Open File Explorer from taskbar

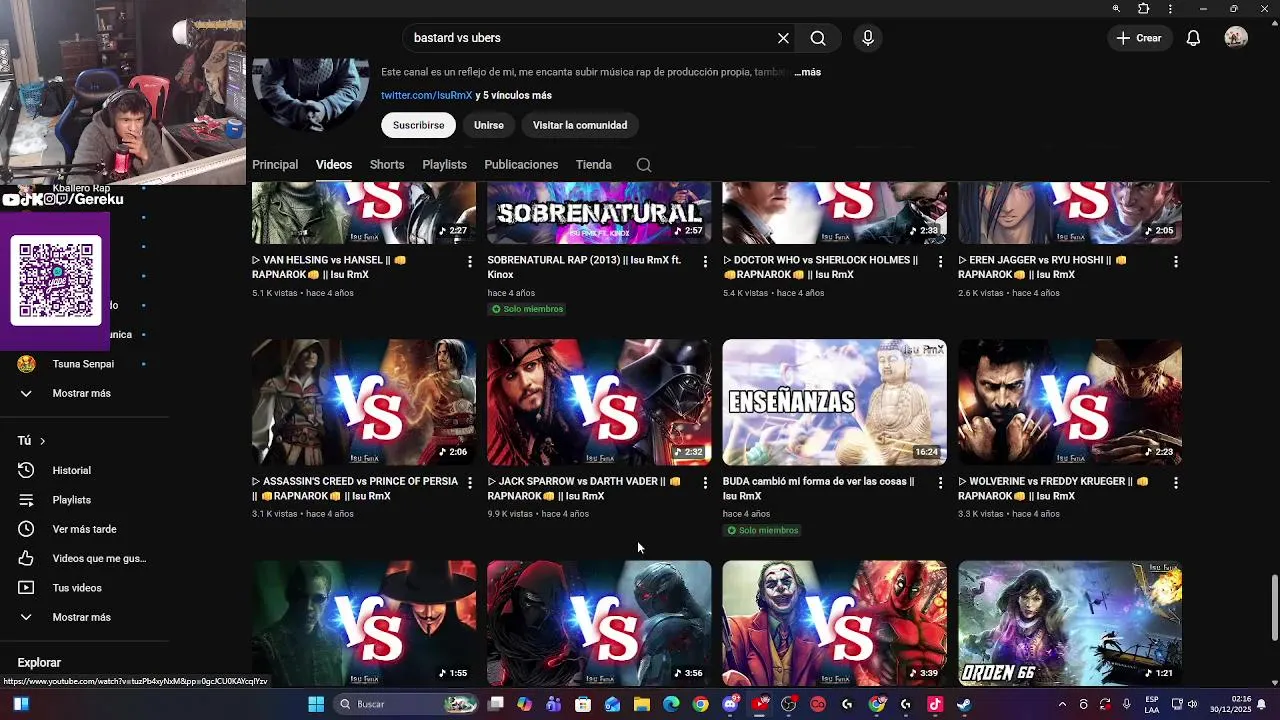641,704
